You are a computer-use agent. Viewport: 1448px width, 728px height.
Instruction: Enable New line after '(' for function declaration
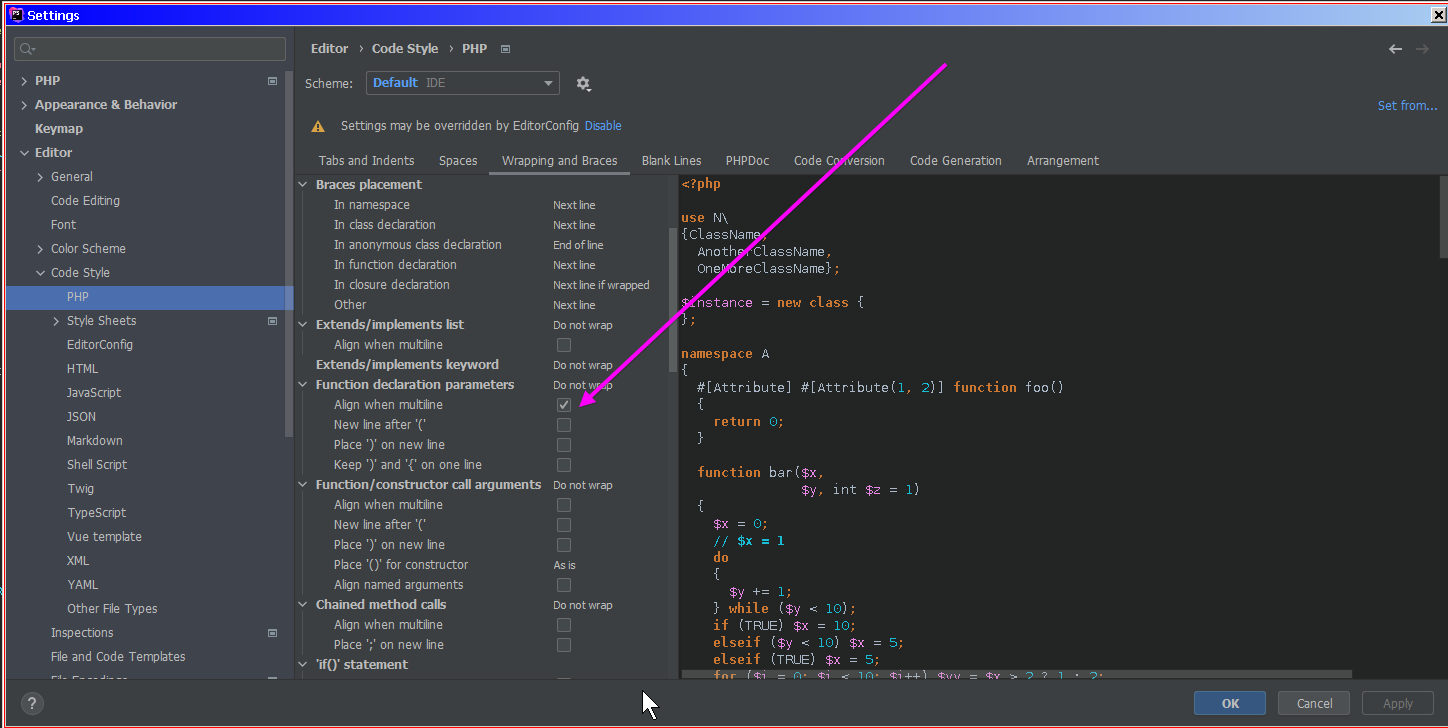pyautogui.click(x=564, y=425)
